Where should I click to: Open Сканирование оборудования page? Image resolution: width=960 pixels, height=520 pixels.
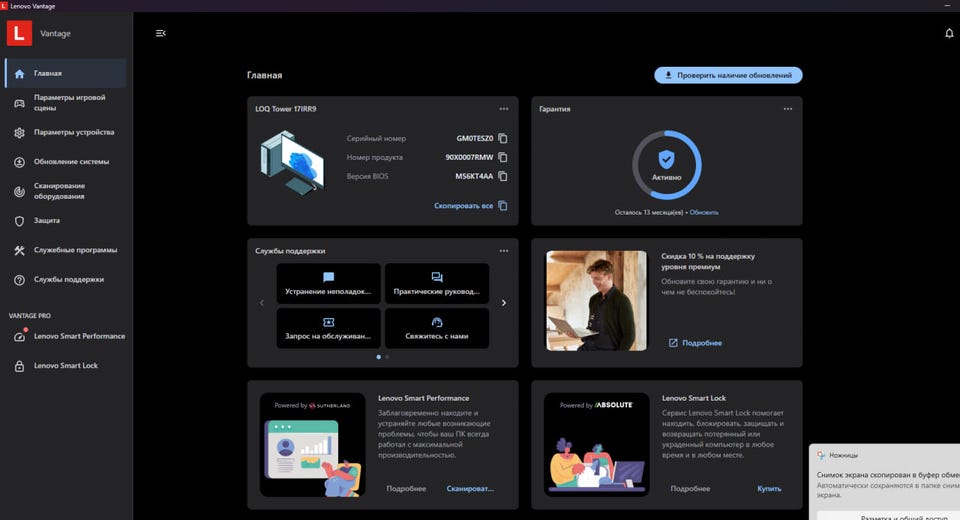click(66, 191)
